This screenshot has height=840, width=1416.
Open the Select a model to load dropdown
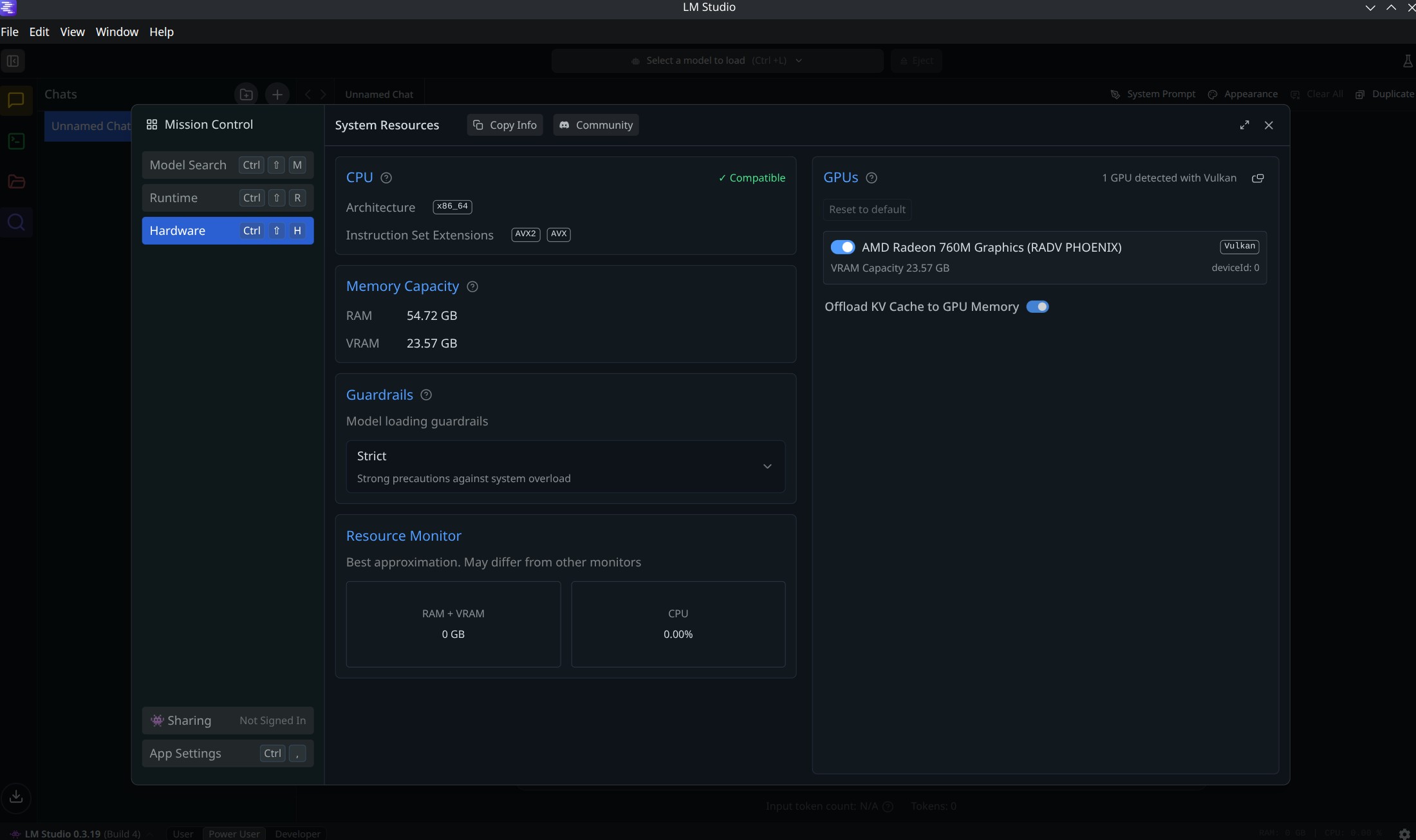[717, 61]
